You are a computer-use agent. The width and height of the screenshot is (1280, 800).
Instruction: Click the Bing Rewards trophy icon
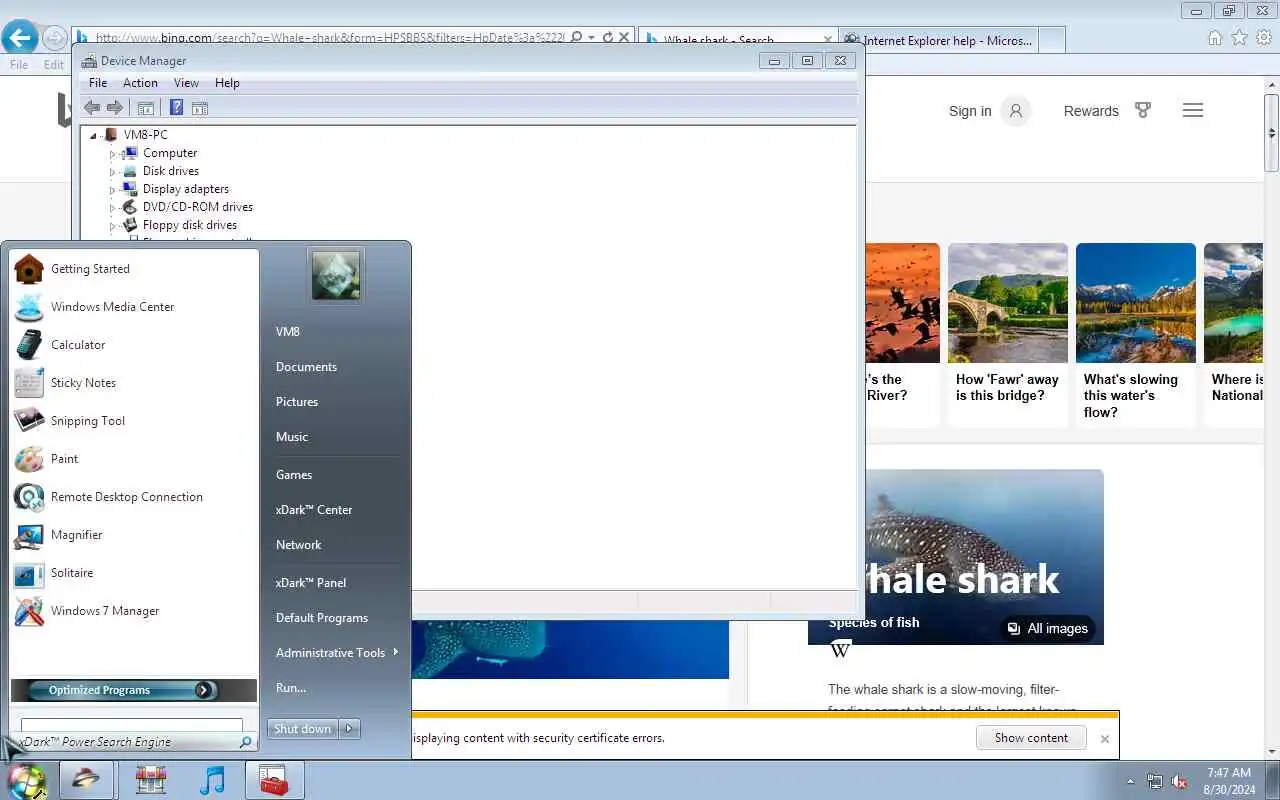pos(1143,111)
